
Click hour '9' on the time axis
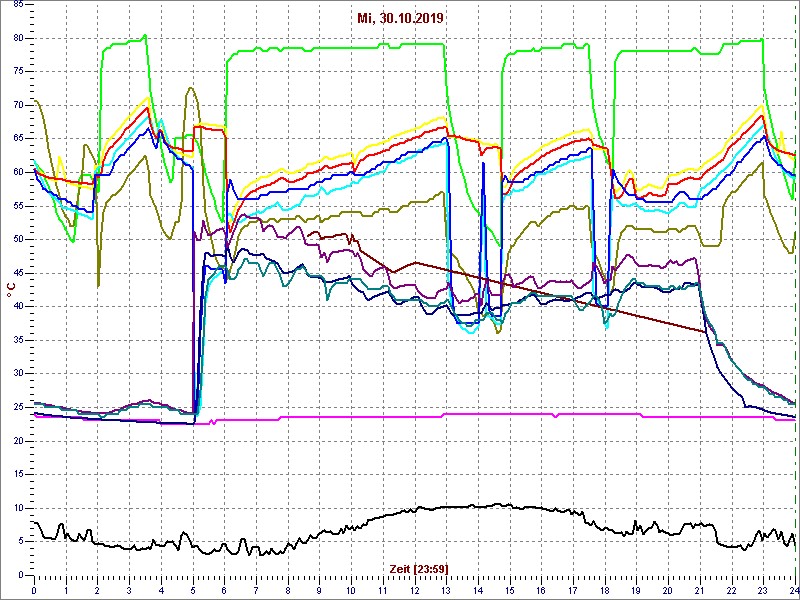(x=319, y=588)
